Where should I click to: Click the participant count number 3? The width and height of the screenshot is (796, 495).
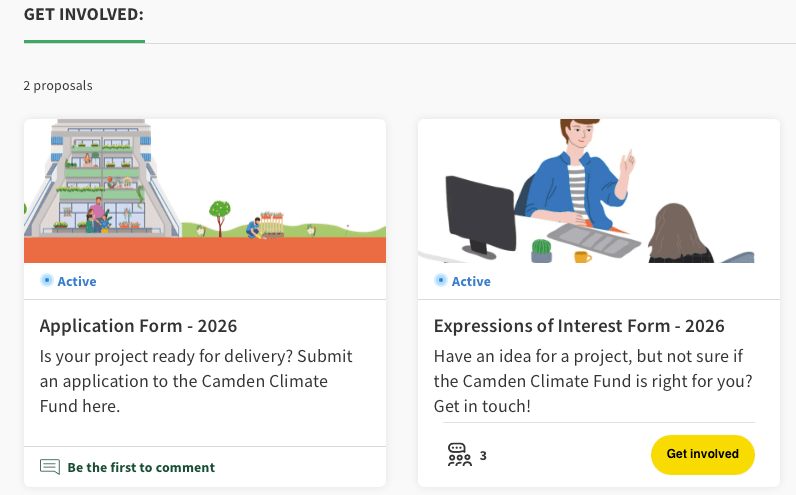[483, 455]
